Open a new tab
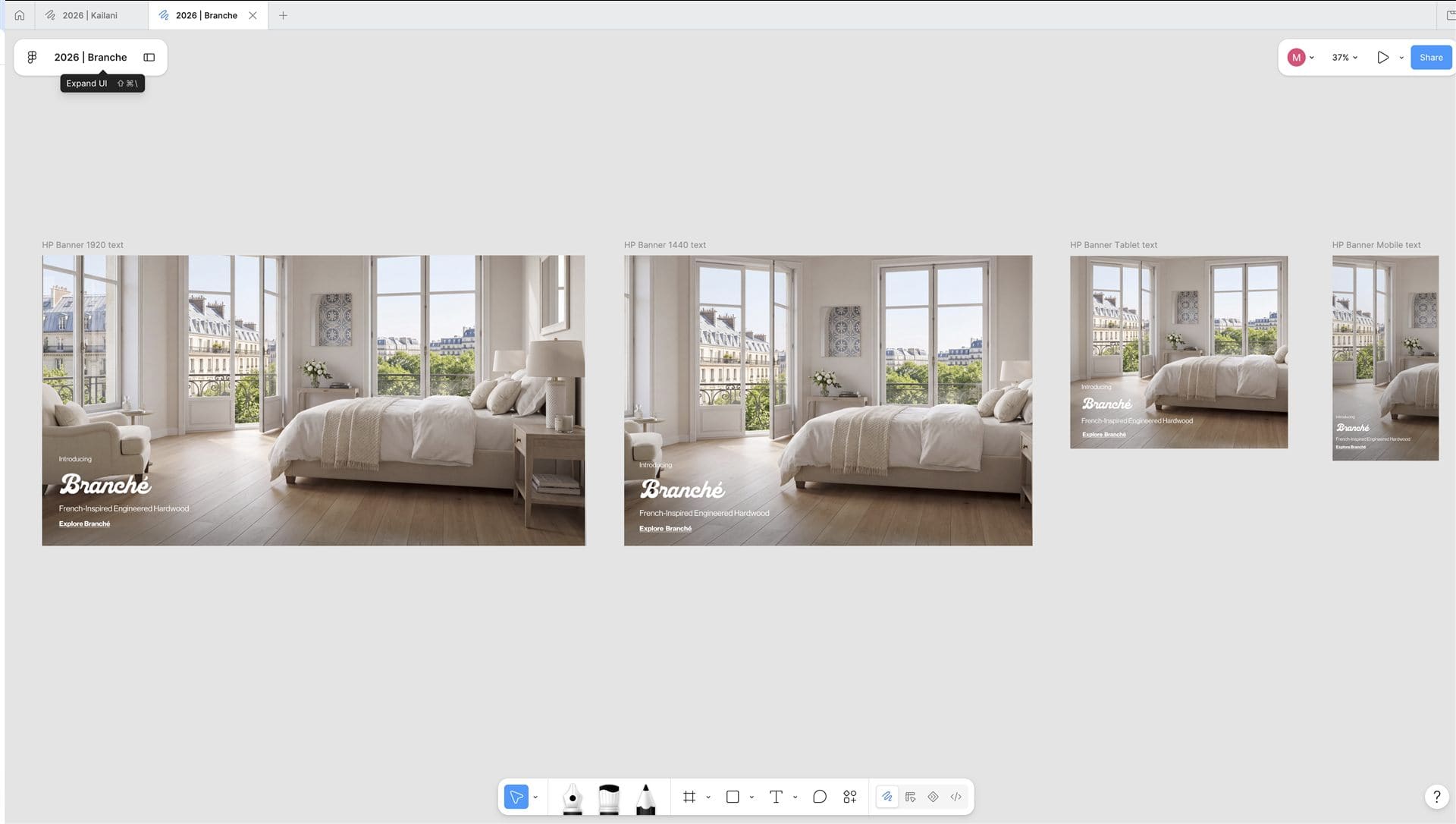1456x824 pixels. click(283, 15)
